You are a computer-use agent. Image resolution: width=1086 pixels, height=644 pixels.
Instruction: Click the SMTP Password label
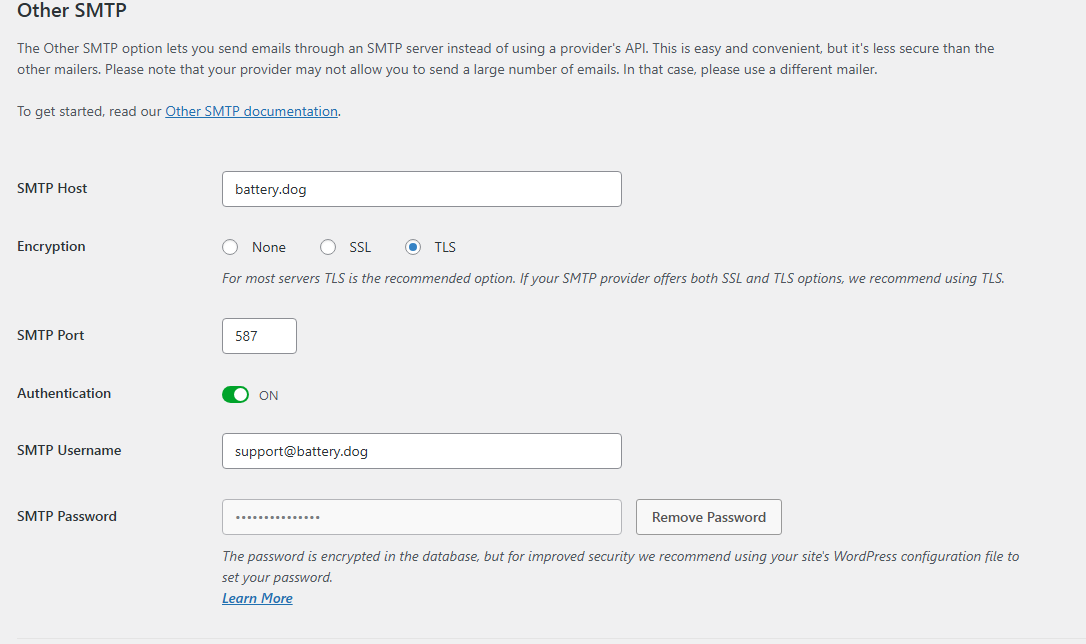tap(67, 516)
